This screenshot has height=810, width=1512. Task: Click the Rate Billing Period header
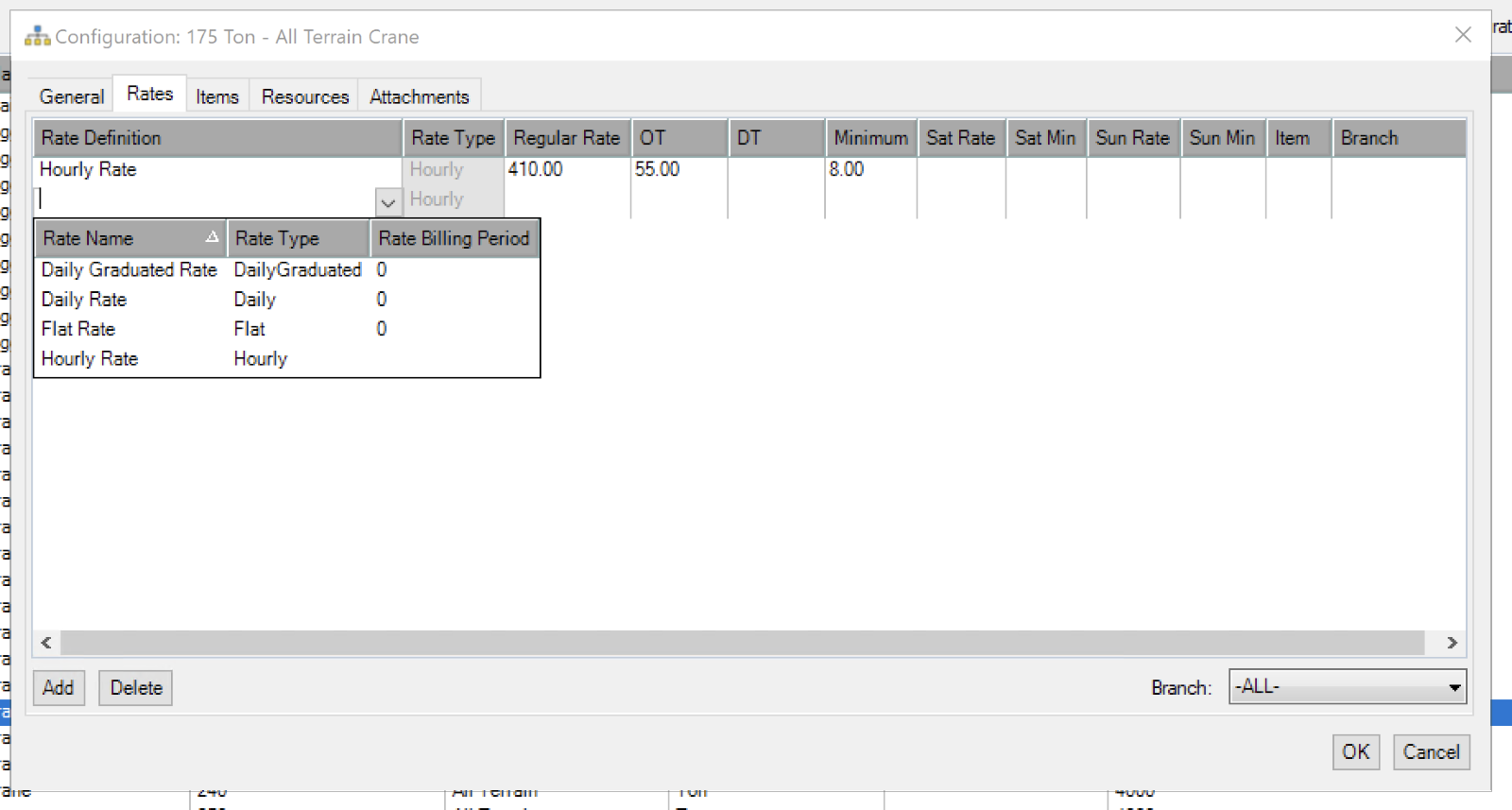click(x=454, y=238)
